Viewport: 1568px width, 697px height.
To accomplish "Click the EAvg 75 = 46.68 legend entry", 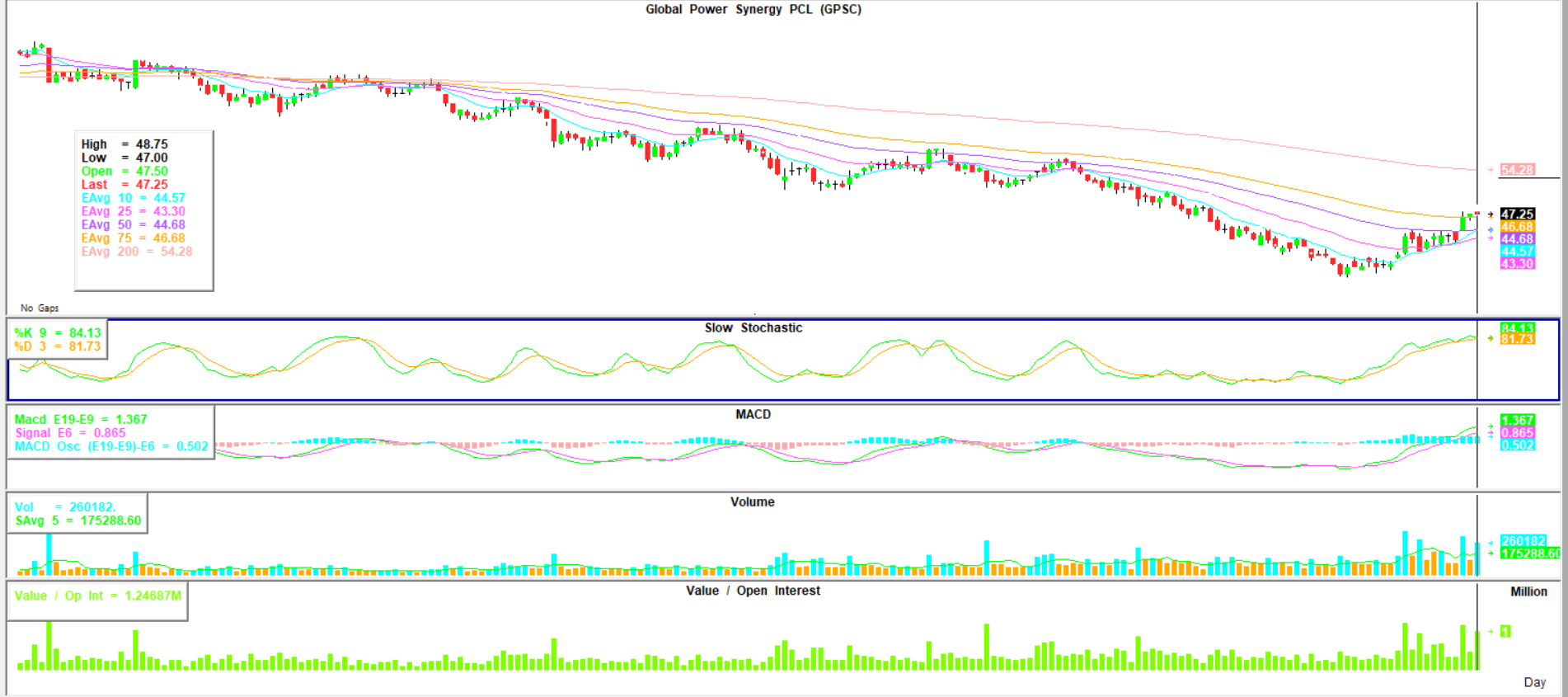I will tap(134, 238).
